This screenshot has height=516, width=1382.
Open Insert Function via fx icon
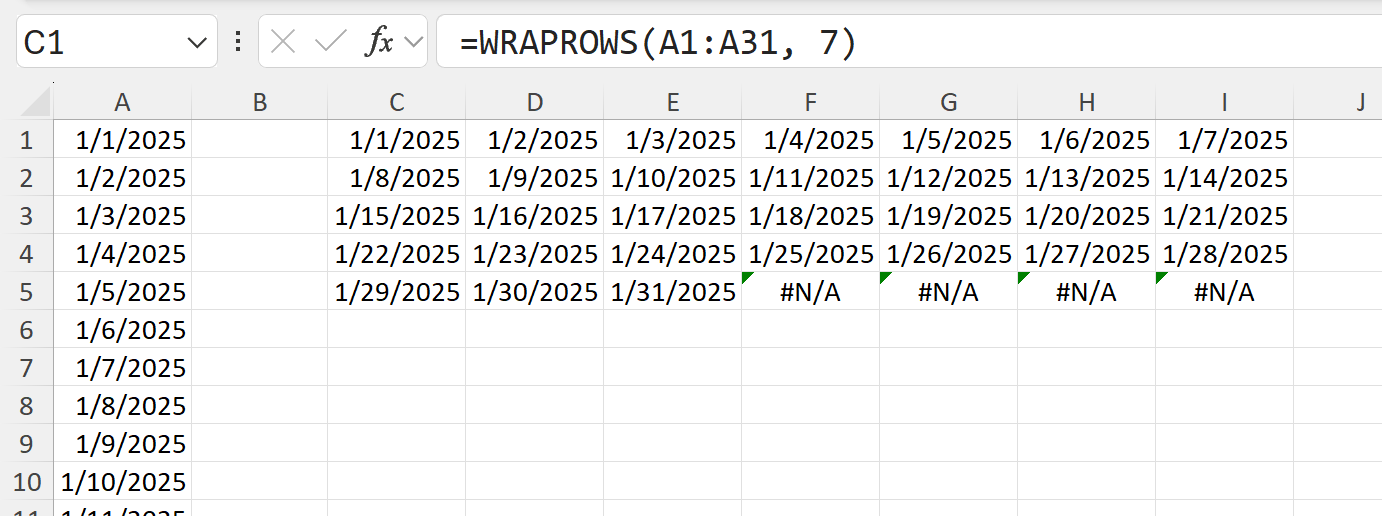tap(379, 42)
